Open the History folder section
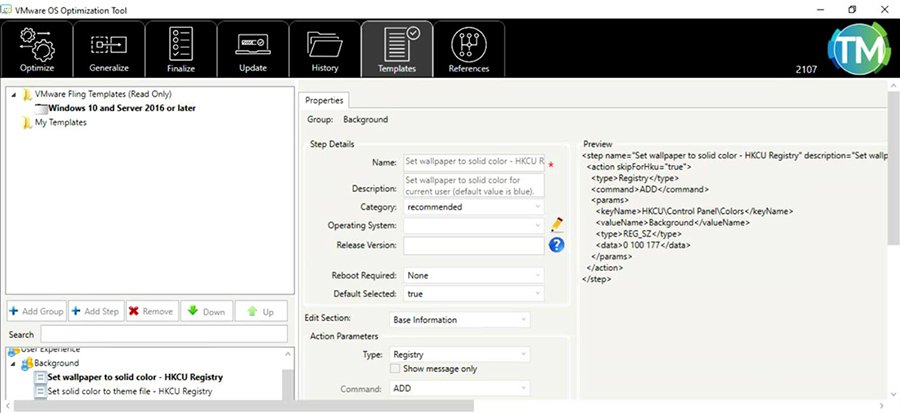This screenshot has height=413, width=900. [325, 50]
